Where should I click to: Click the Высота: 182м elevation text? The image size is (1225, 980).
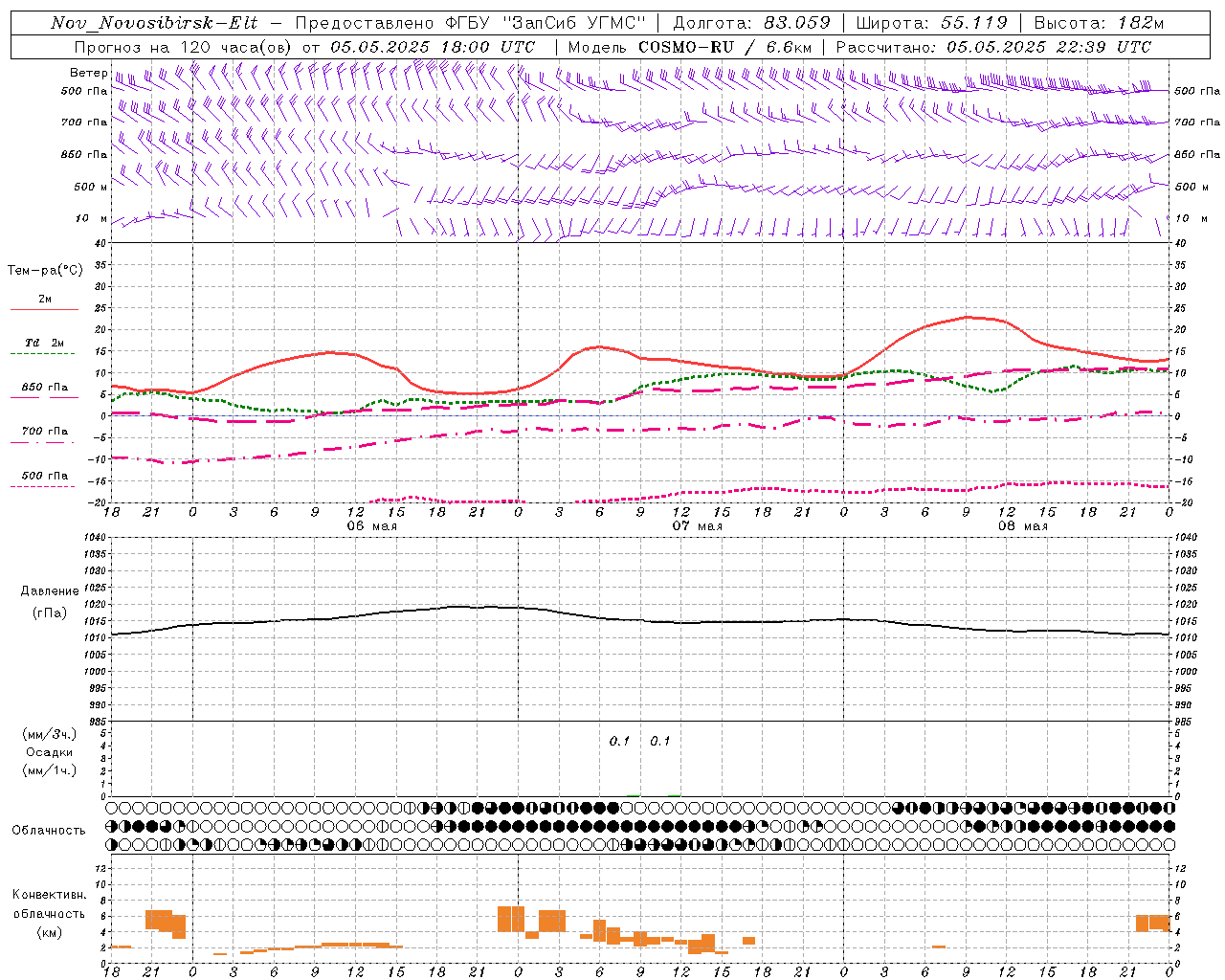pos(1100,23)
